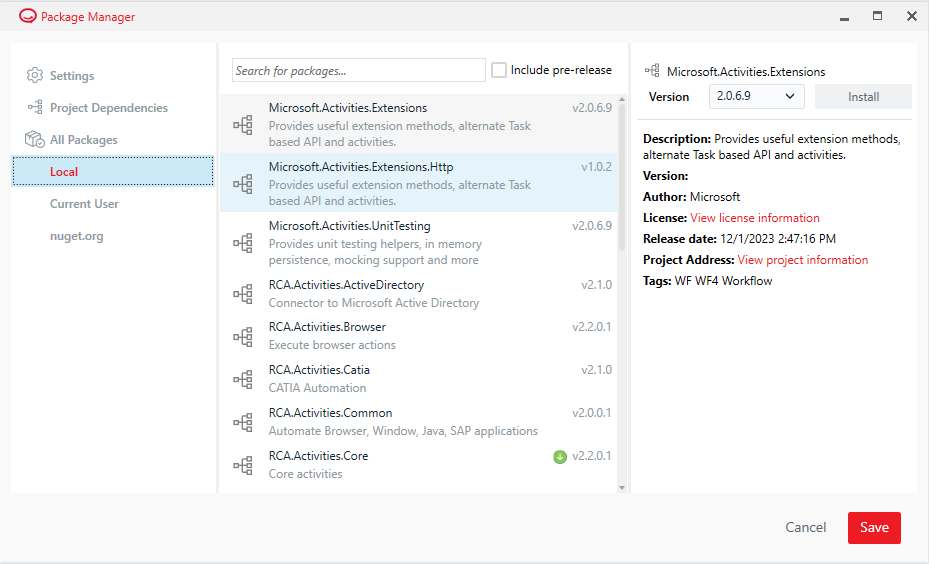Open View license information link
Screen dimensions: 929x564
coord(755,217)
